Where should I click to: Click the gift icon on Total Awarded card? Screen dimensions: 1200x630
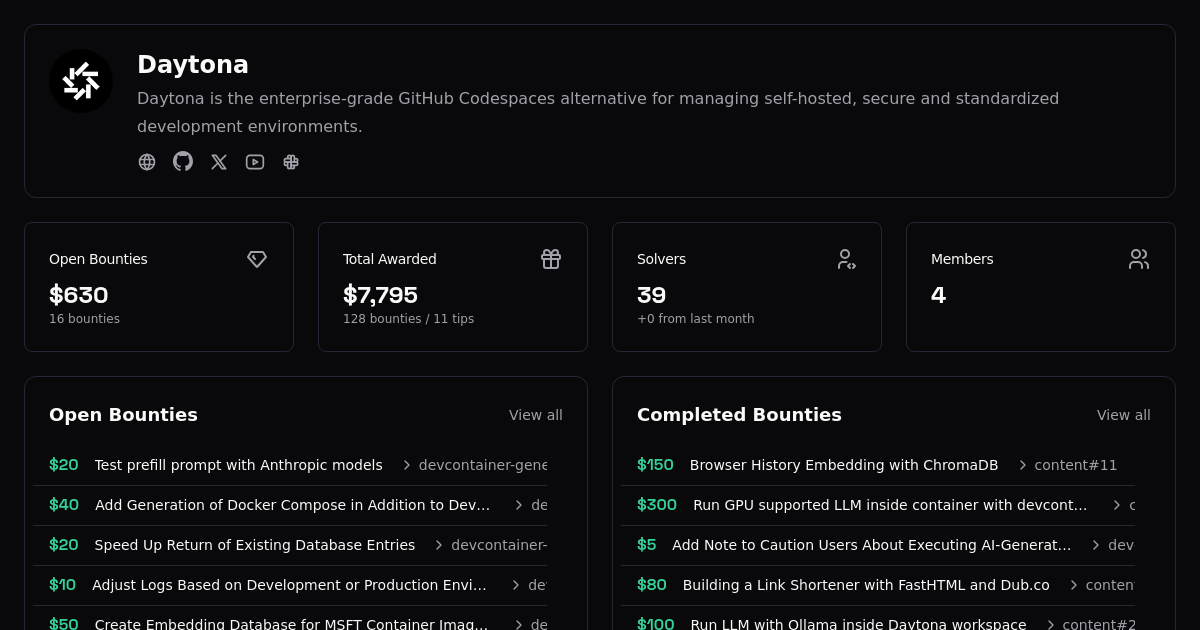[551, 259]
